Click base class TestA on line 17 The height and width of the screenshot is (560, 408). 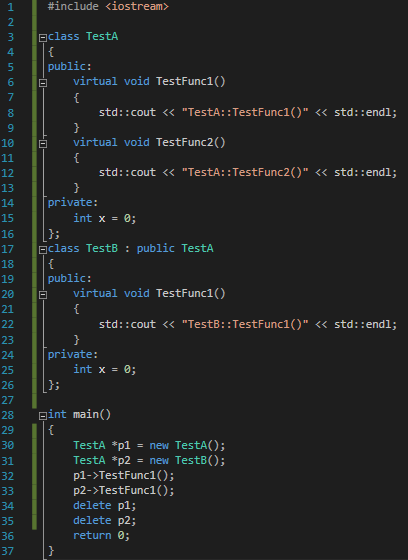point(197,248)
